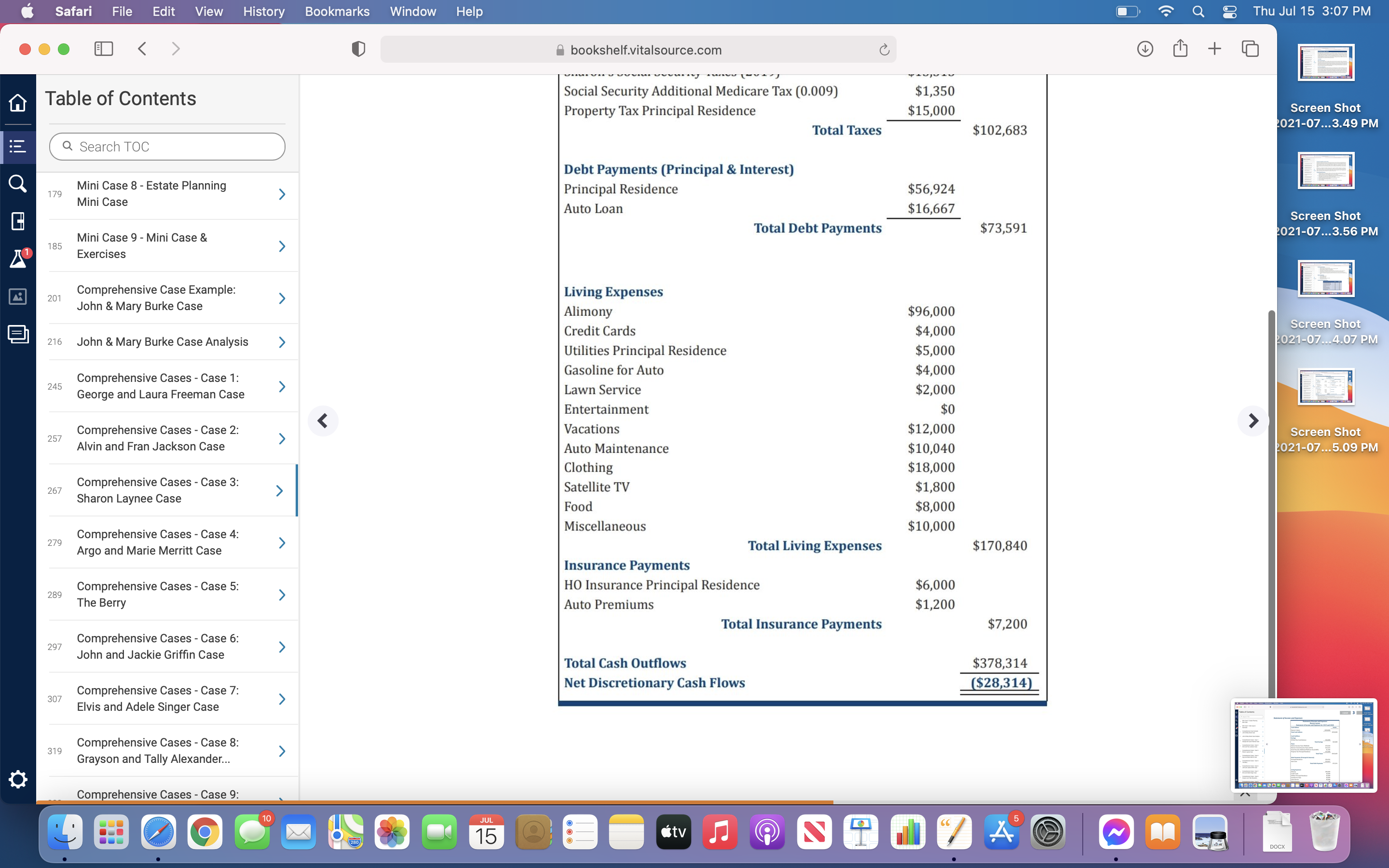1389x868 pixels.
Task: Go to Case 6: John and Jackie Griffin Case
Action: (167, 646)
